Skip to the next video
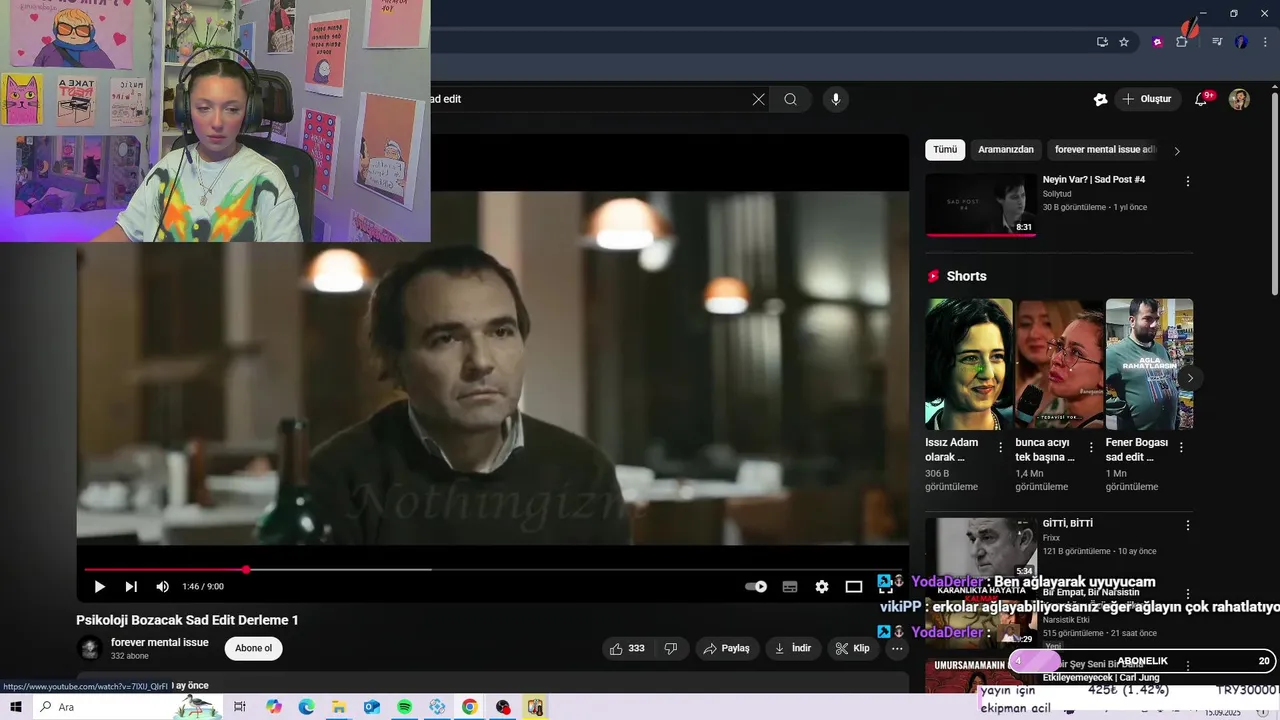 tap(131, 587)
